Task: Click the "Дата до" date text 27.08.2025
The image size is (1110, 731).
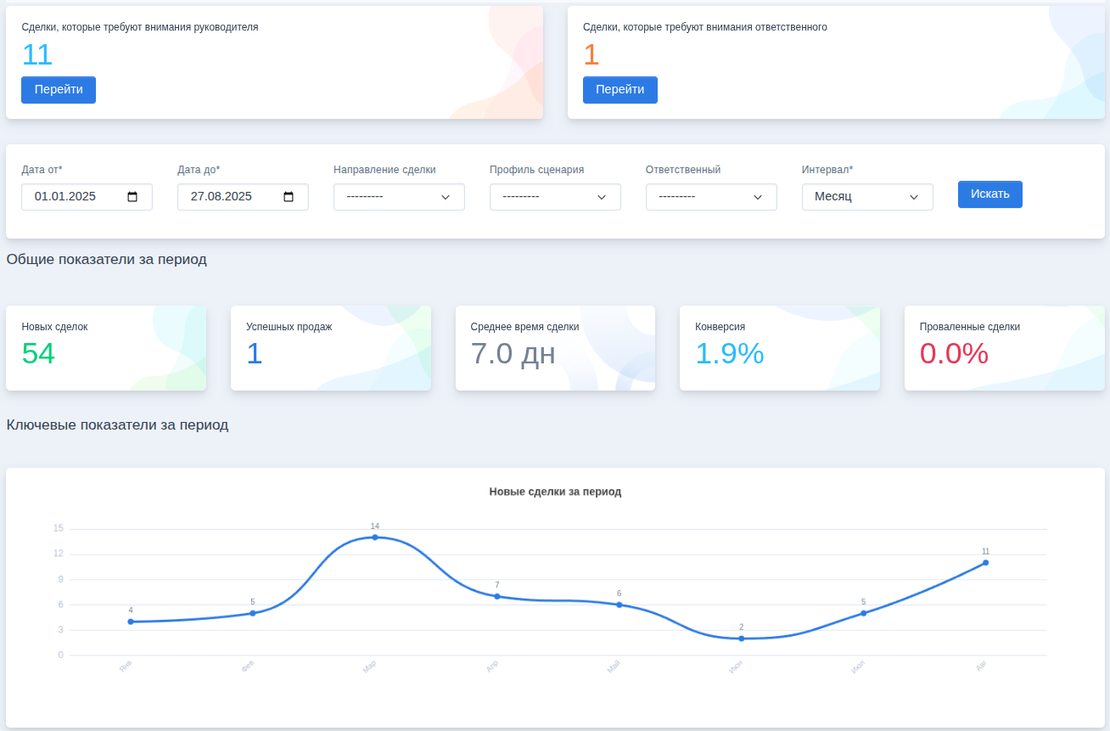Action: 221,197
